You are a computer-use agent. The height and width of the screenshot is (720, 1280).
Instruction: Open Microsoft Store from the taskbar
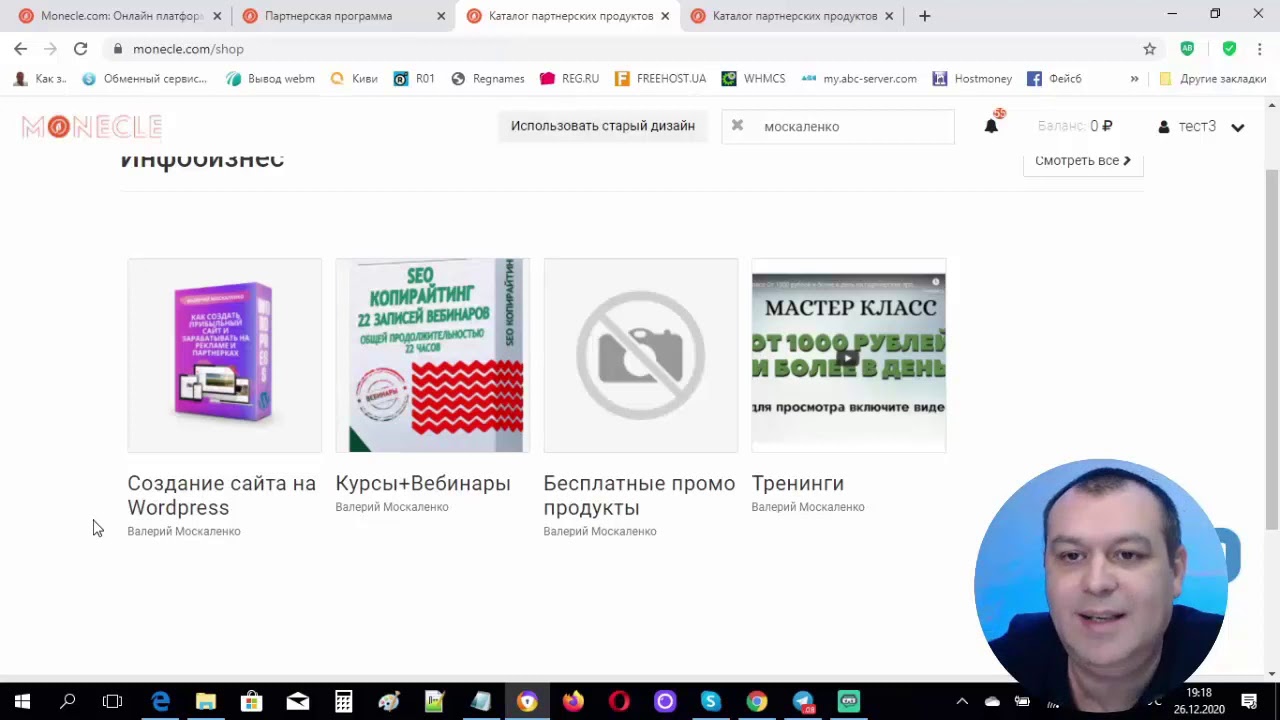click(x=252, y=701)
